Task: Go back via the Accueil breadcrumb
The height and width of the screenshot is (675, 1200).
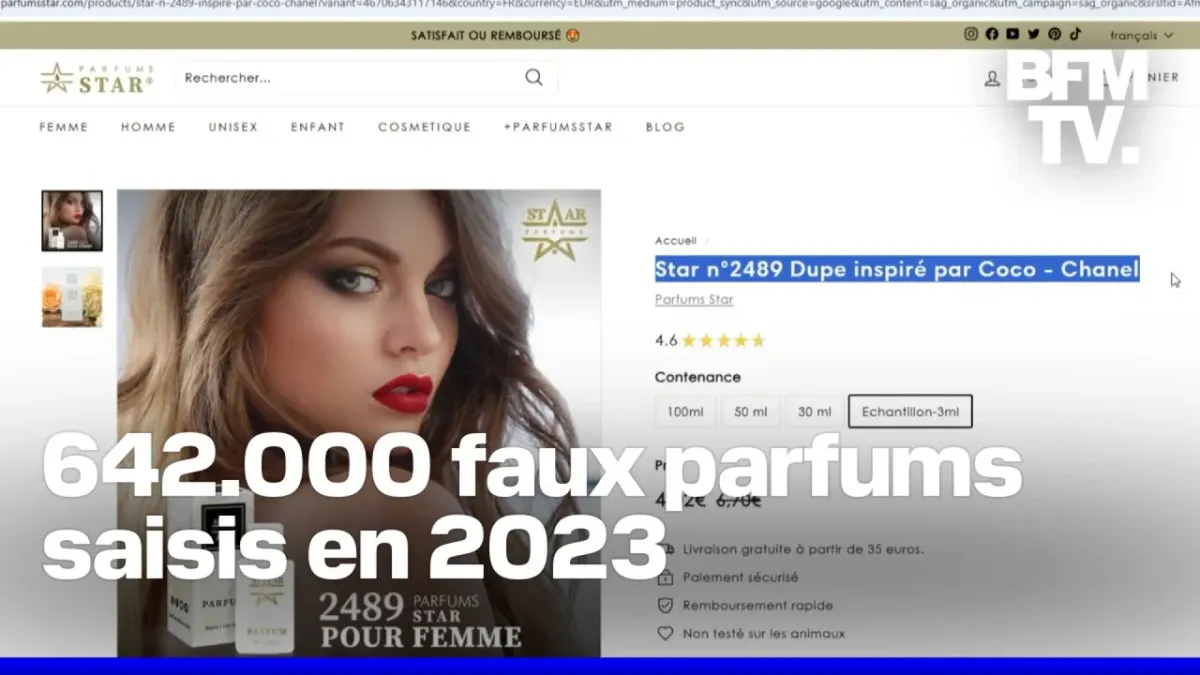Action: point(676,240)
